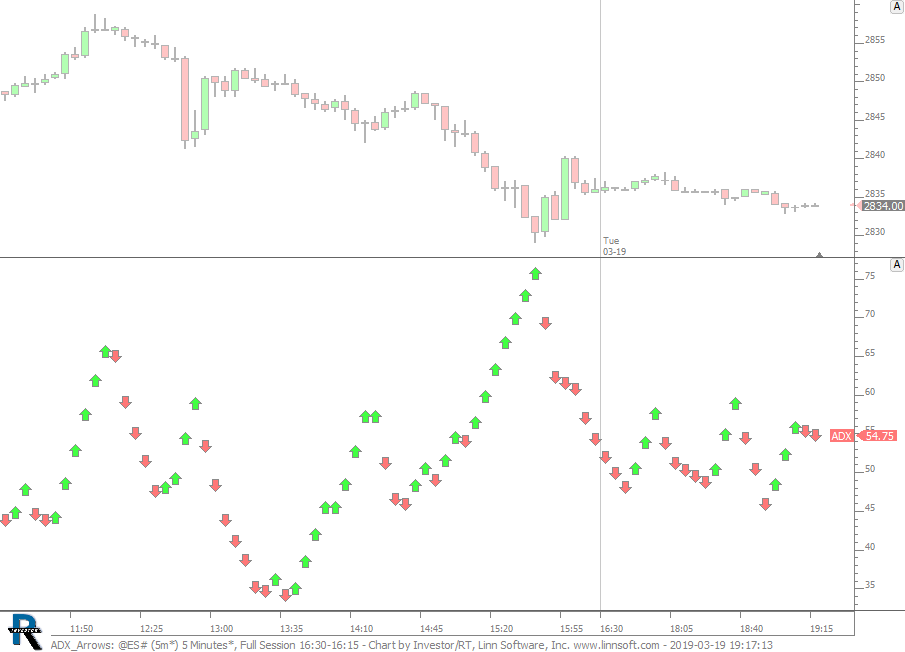
Task: Click the 75 level on ADX scale
Action: (870, 276)
